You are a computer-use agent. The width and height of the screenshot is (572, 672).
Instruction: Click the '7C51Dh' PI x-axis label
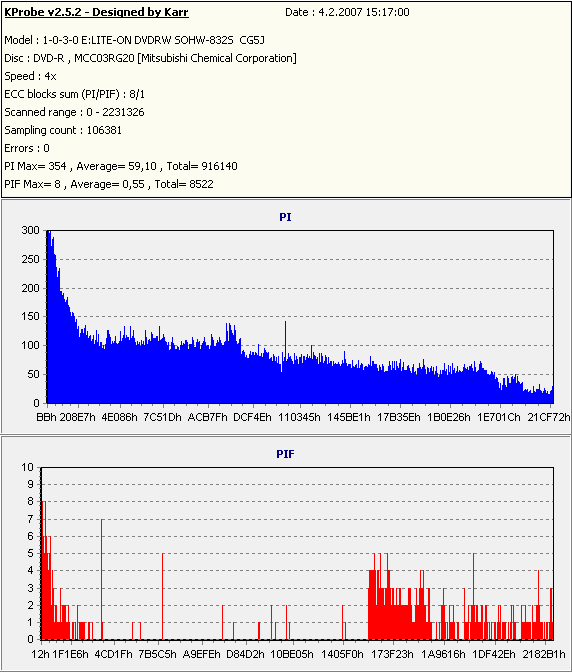coord(162,417)
